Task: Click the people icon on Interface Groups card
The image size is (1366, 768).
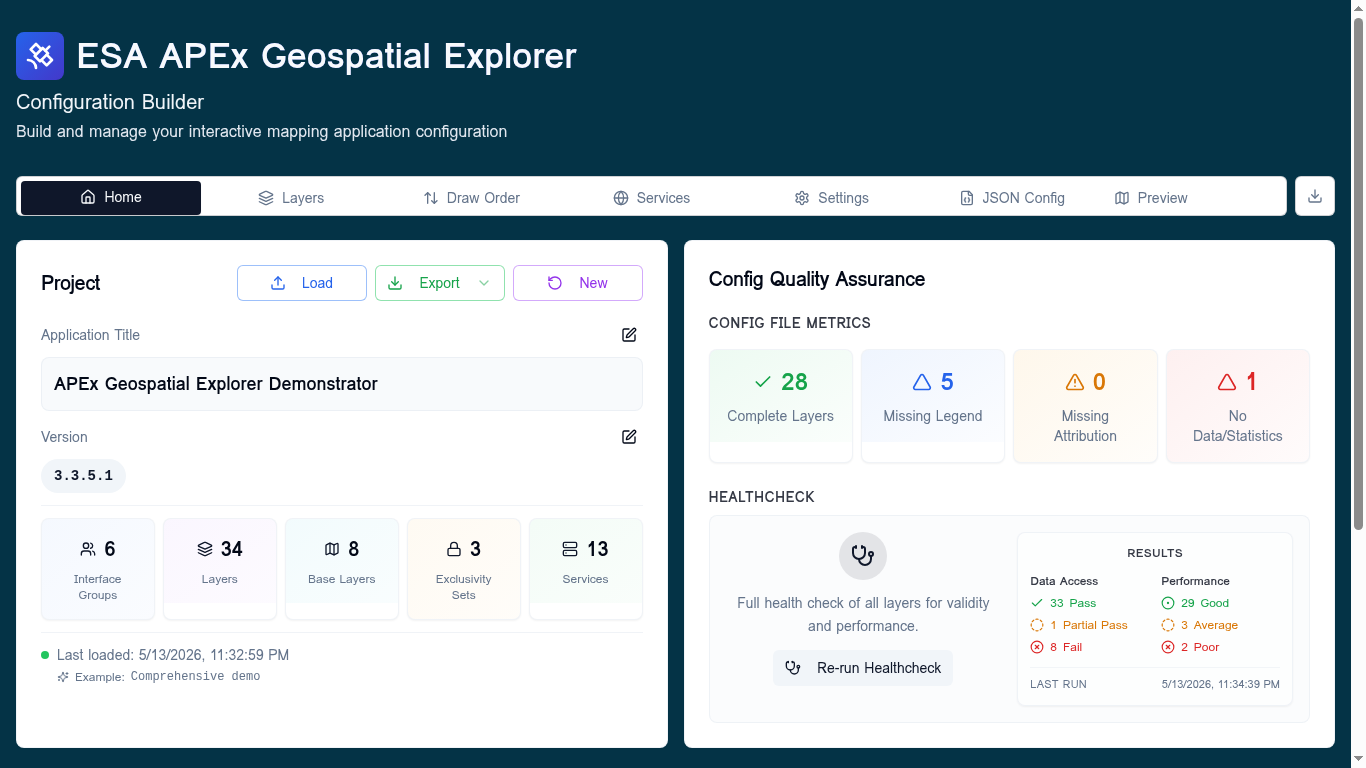Action: (x=88, y=549)
